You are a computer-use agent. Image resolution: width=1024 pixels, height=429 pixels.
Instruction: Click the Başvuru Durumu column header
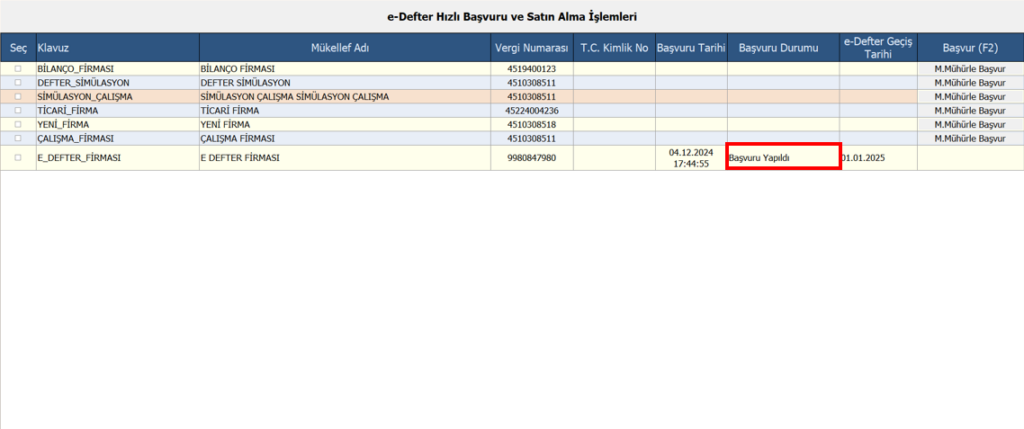[783, 48]
